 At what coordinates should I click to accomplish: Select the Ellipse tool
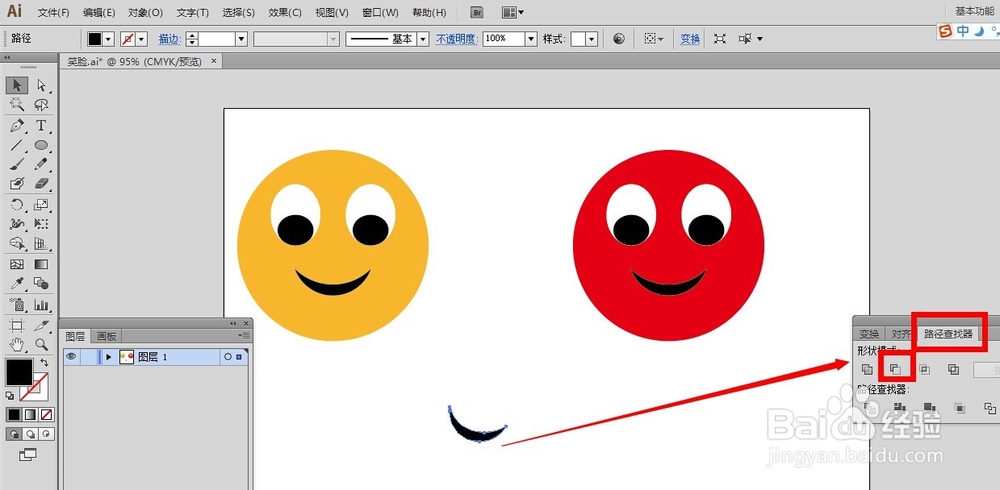[41, 145]
